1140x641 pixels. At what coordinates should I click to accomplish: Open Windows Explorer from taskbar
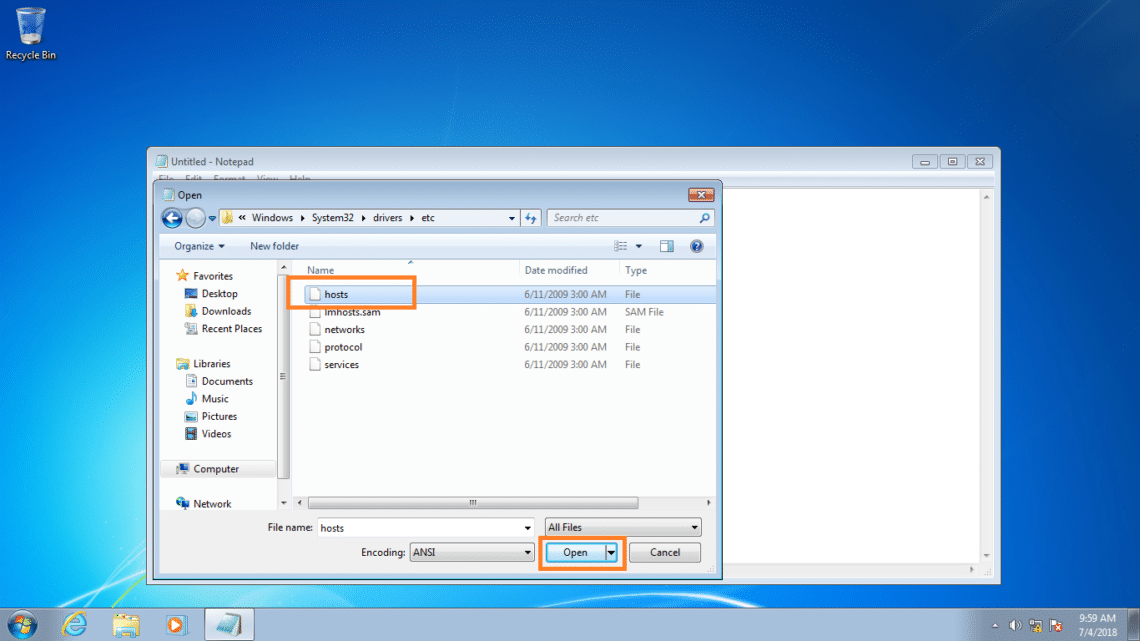[x=126, y=625]
